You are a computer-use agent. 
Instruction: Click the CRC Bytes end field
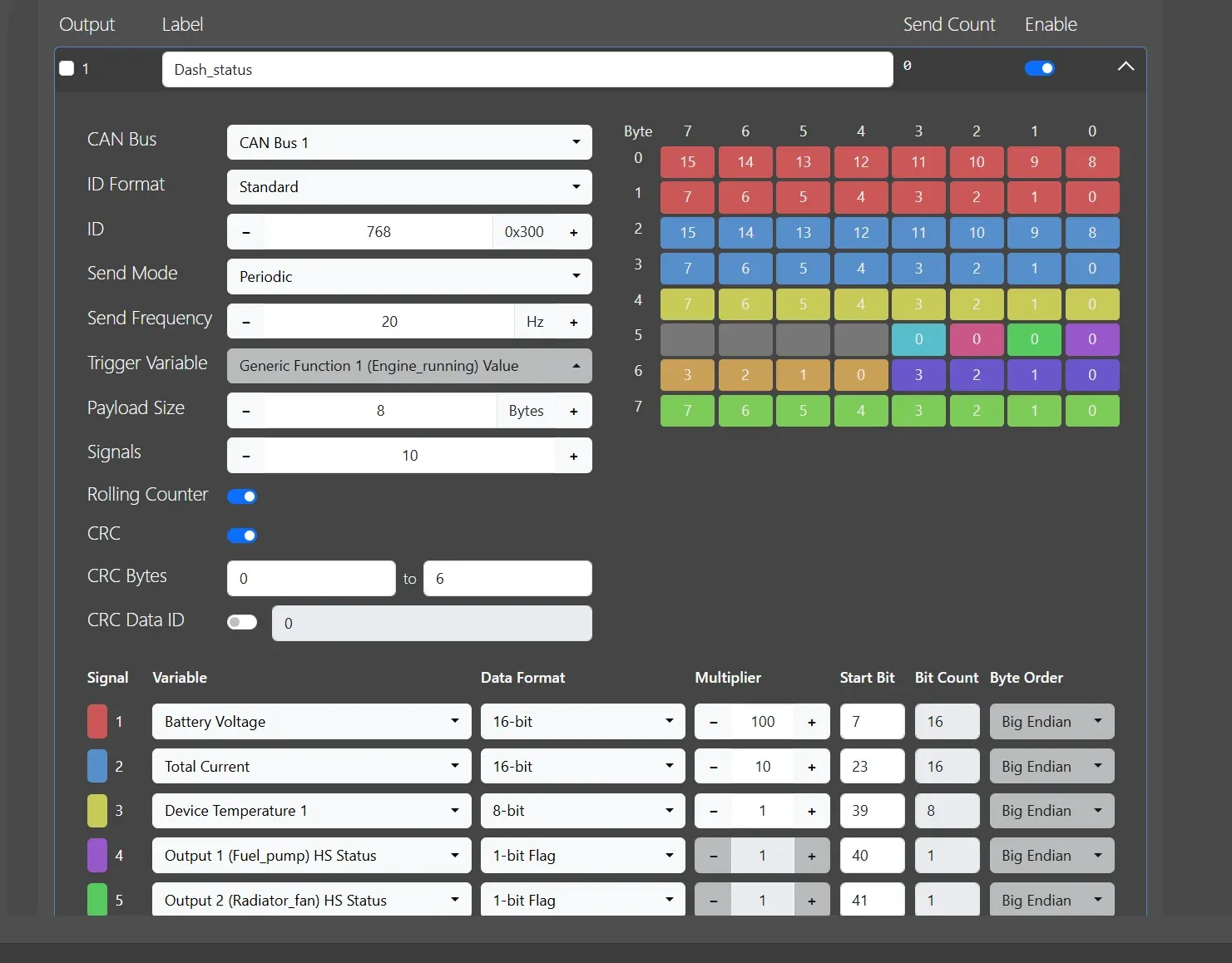pyautogui.click(x=507, y=579)
